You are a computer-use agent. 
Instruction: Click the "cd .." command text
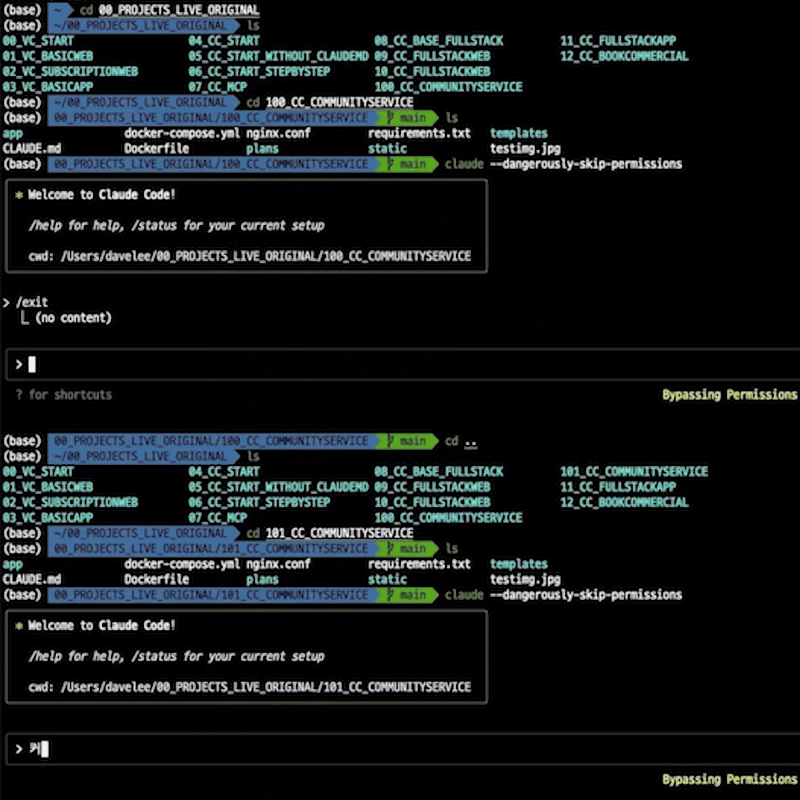461,441
